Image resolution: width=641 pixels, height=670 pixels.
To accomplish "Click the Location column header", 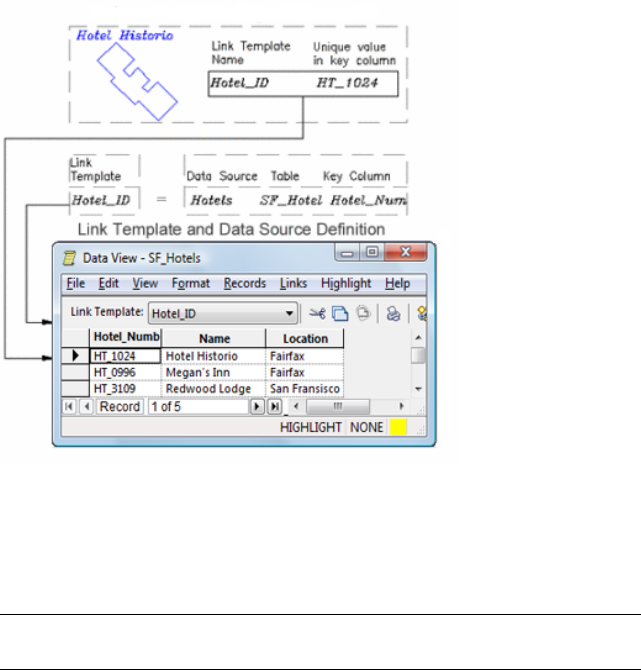I will point(305,338).
